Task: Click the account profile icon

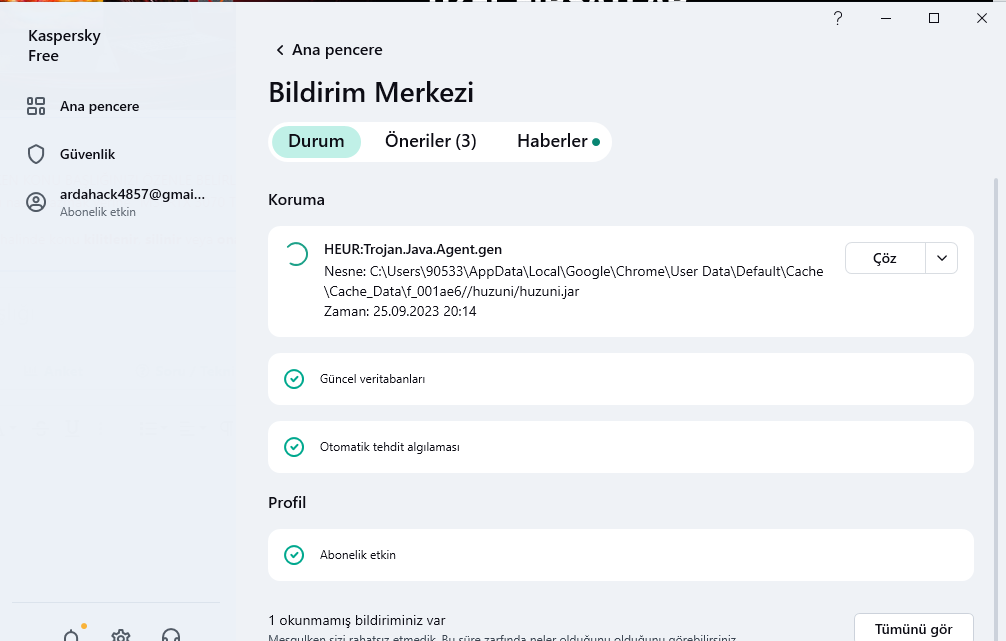Action: pos(36,202)
